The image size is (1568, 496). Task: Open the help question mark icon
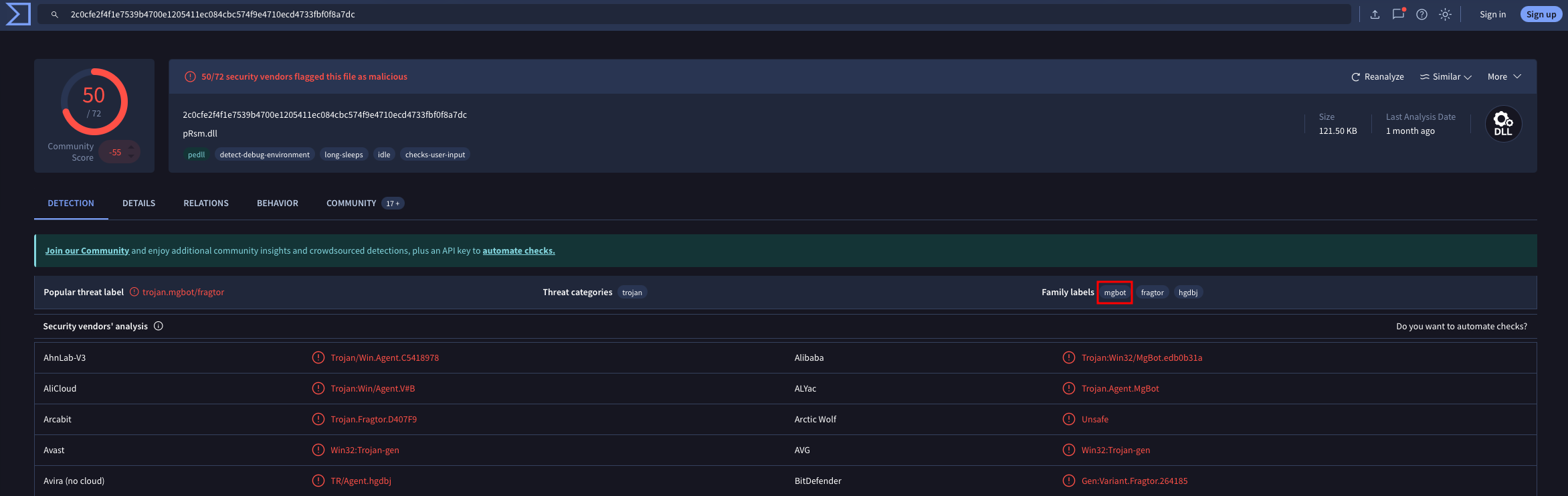pos(1422,14)
